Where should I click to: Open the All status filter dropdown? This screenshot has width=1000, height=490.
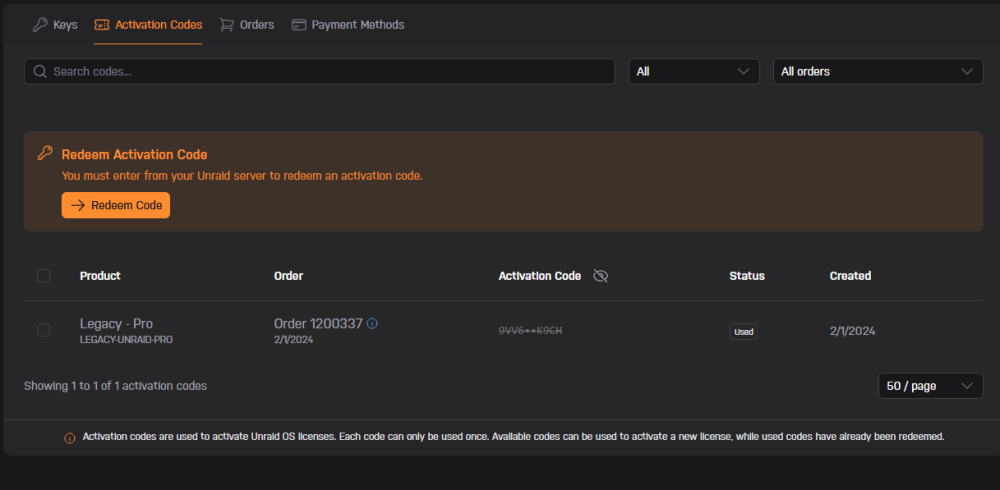tap(694, 71)
